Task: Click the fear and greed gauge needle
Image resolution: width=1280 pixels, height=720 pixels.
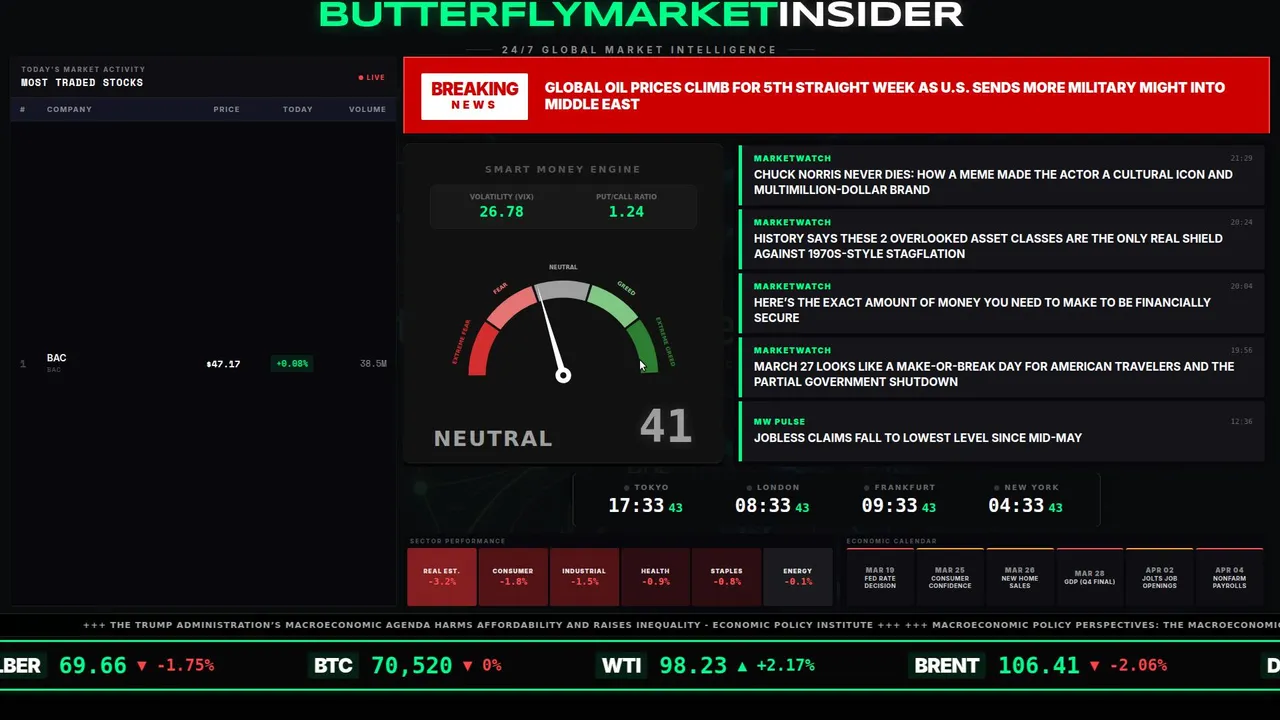Action: (551, 334)
